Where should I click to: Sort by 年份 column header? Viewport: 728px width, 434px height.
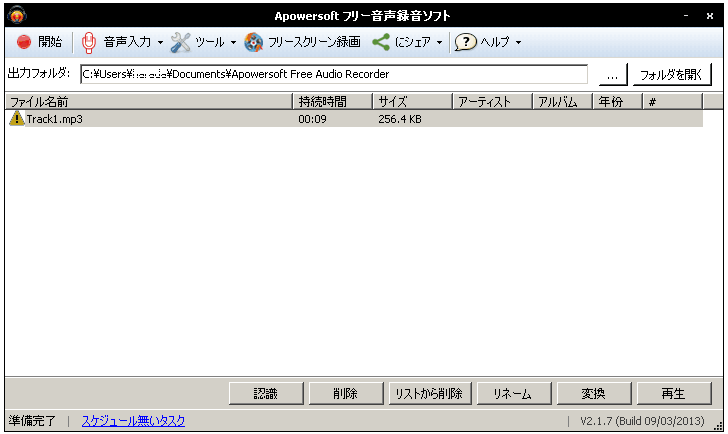618,102
